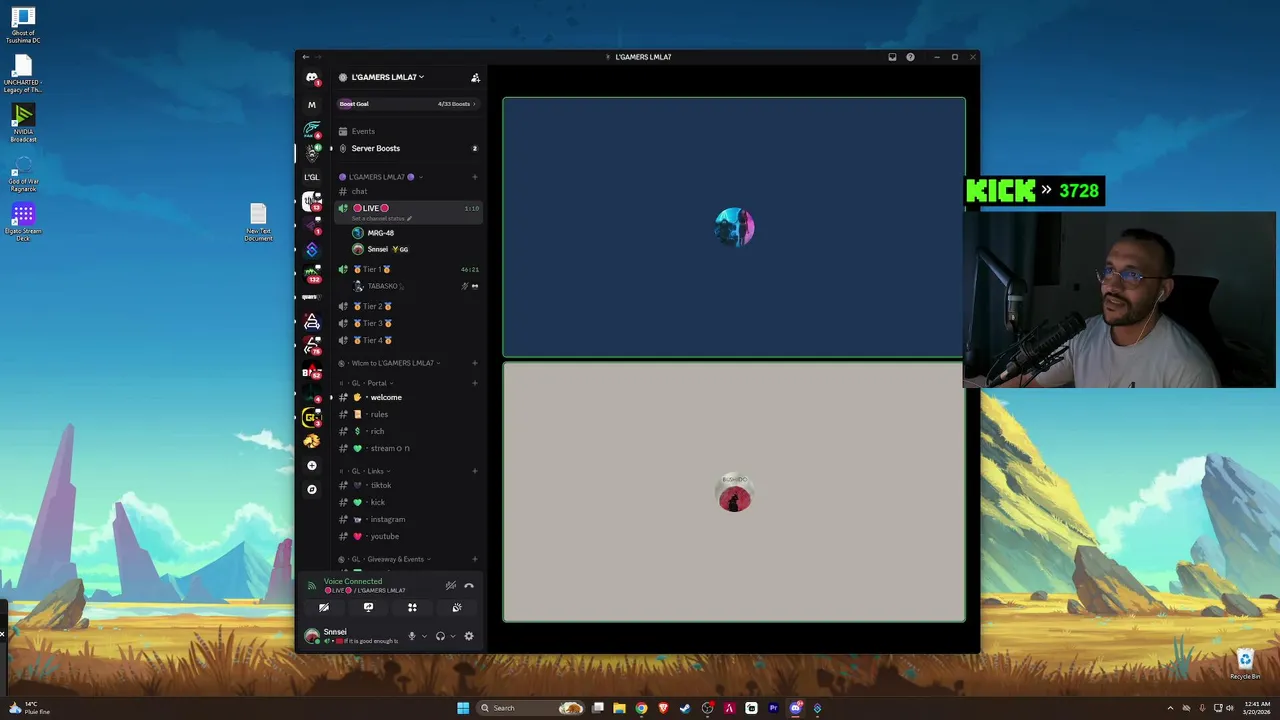Open the soundboard button

[x=457, y=607]
